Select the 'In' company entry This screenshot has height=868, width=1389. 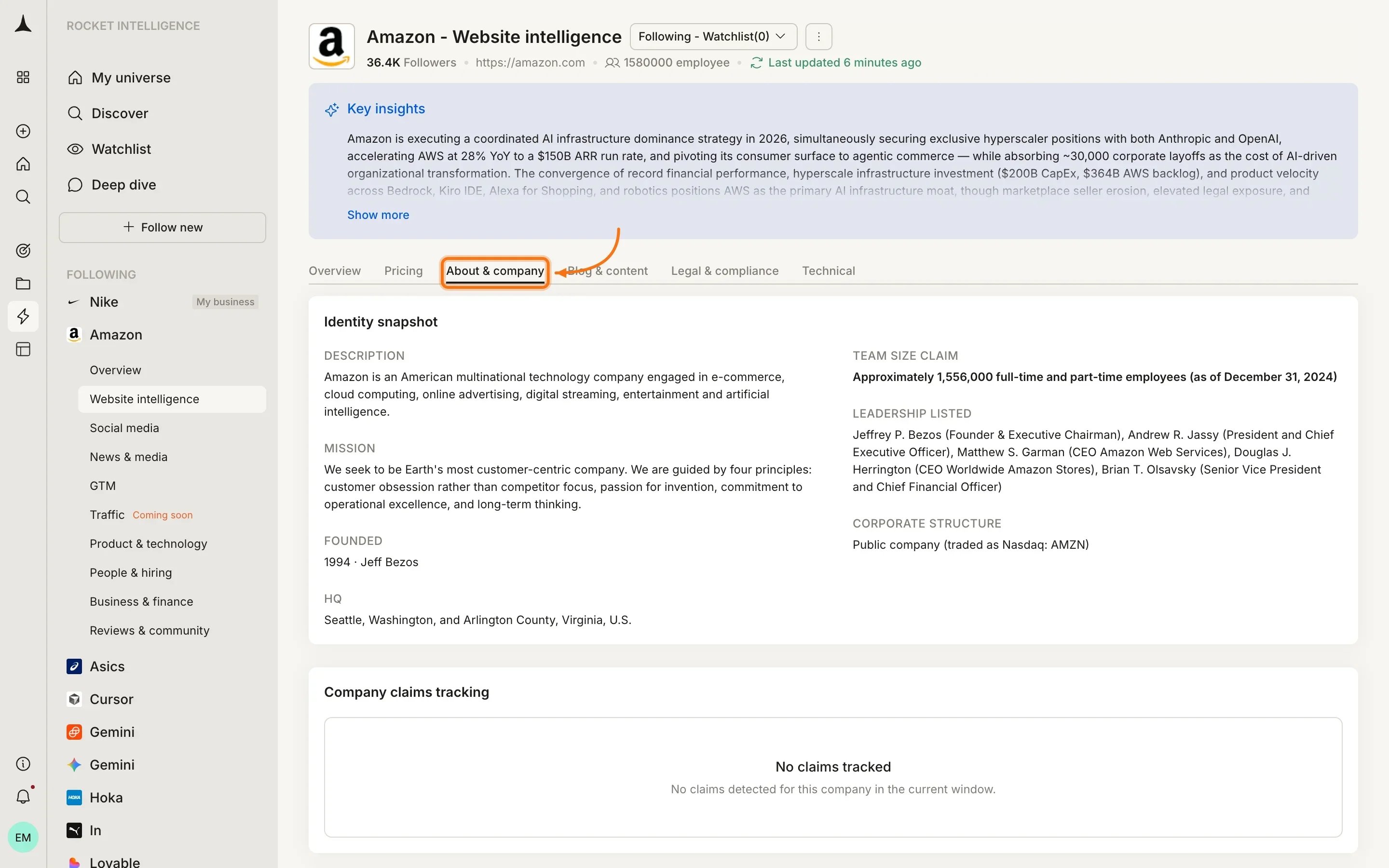[95, 830]
